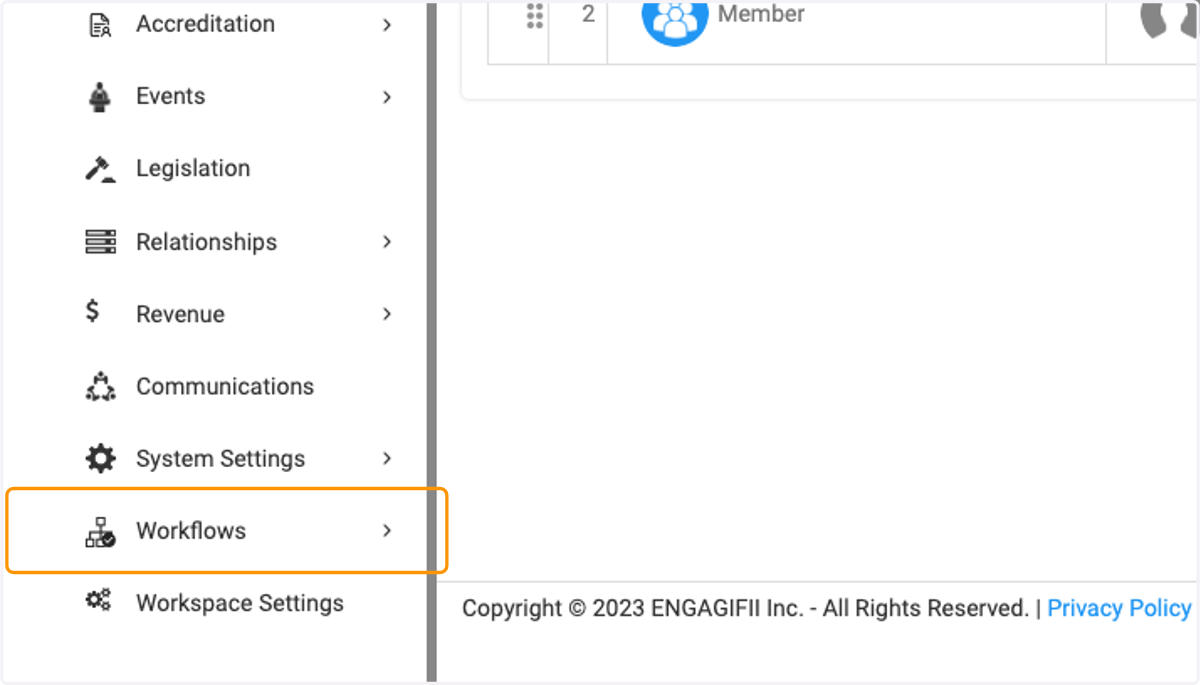Click the Communications triangle icon
This screenshot has height=685, width=1200.
tap(100, 386)
